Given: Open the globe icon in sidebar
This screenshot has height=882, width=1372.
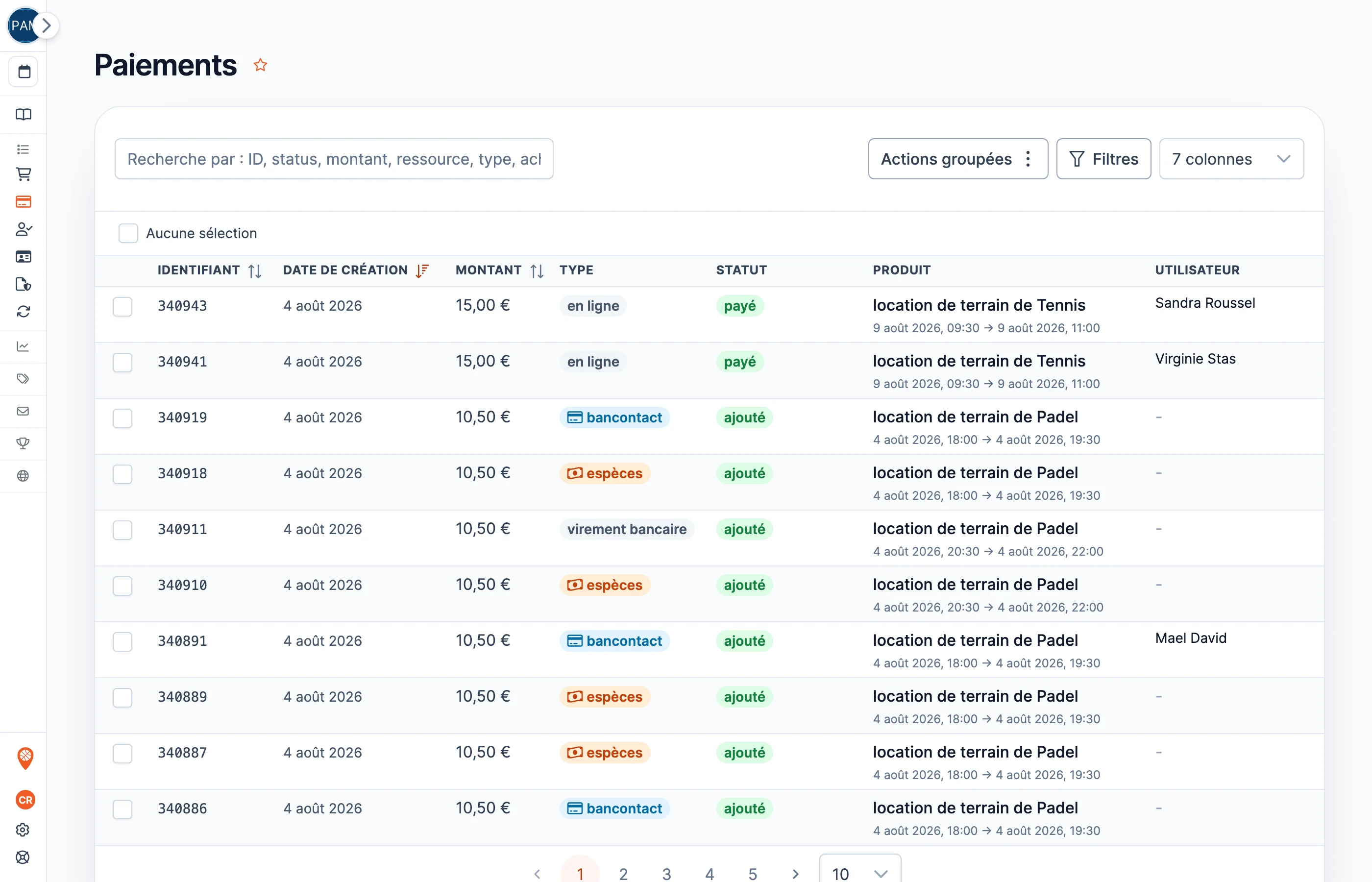Looking at the screenshot, I should [24, 476].
